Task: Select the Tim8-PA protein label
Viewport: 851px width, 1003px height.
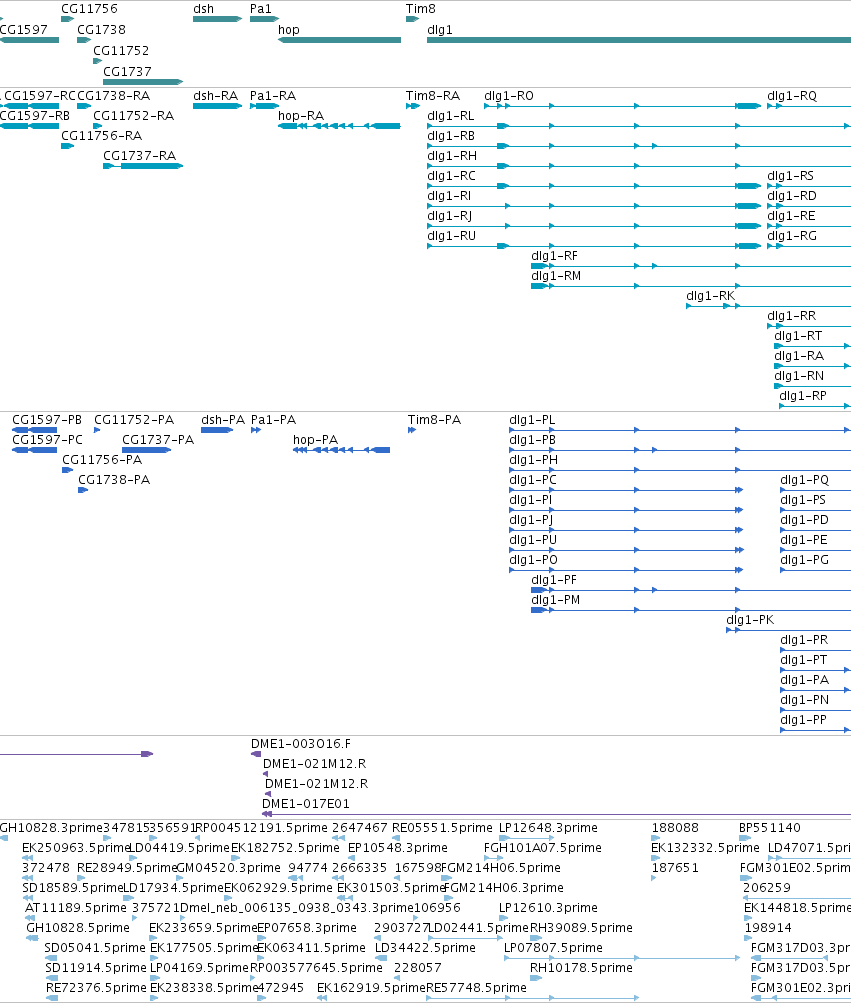Action: click(434, 420)
